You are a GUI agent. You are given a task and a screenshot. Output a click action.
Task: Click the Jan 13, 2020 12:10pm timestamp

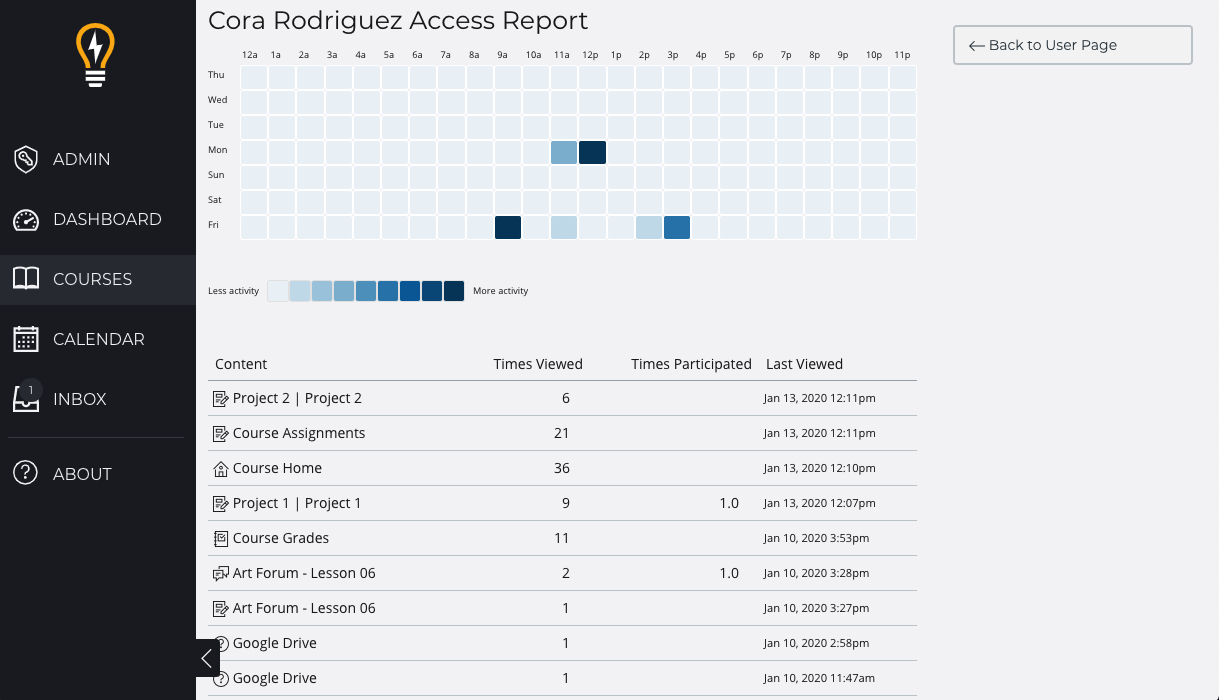coord(819,468)
